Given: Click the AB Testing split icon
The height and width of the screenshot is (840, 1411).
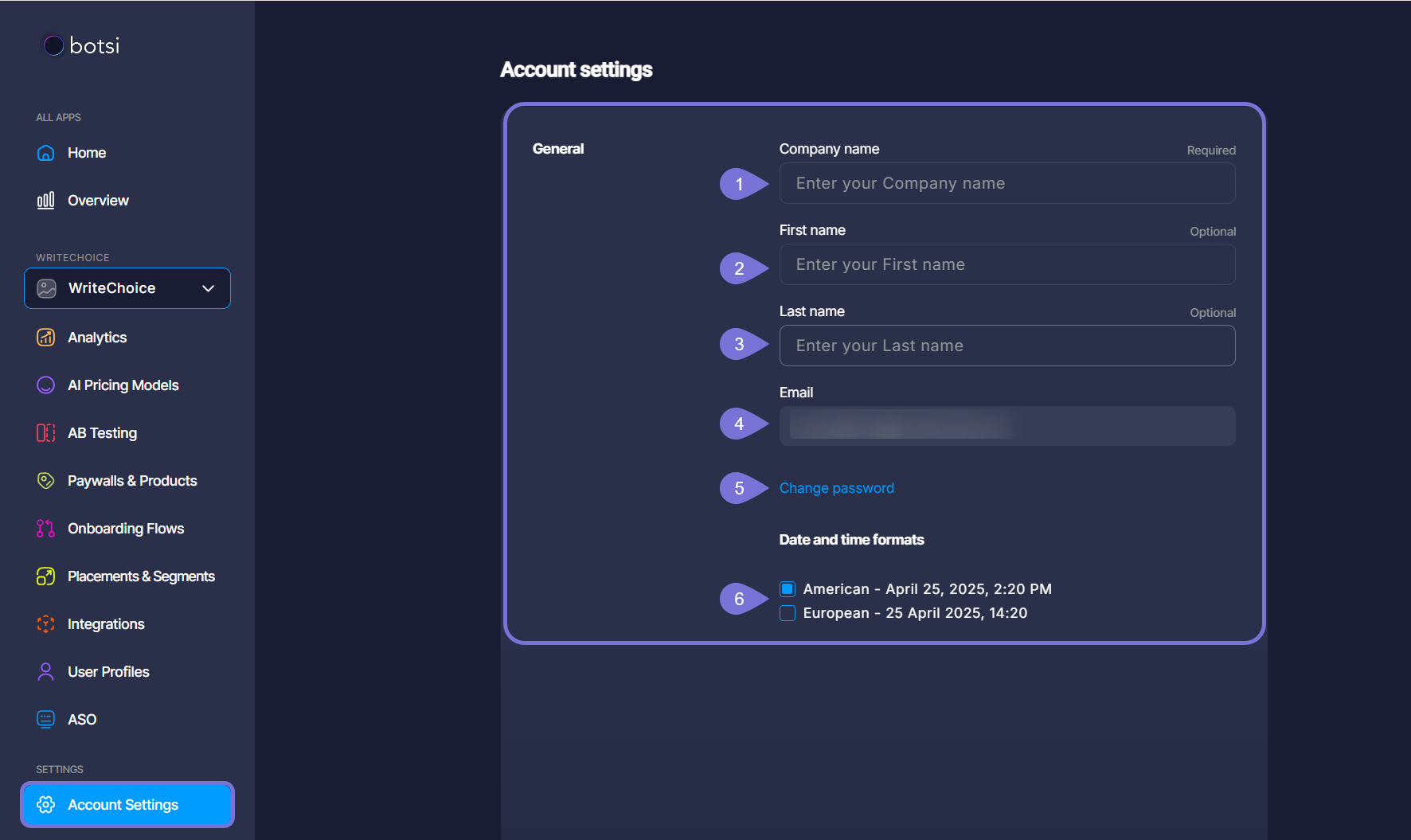Looking at the screenshot, I should coord(46,433).
